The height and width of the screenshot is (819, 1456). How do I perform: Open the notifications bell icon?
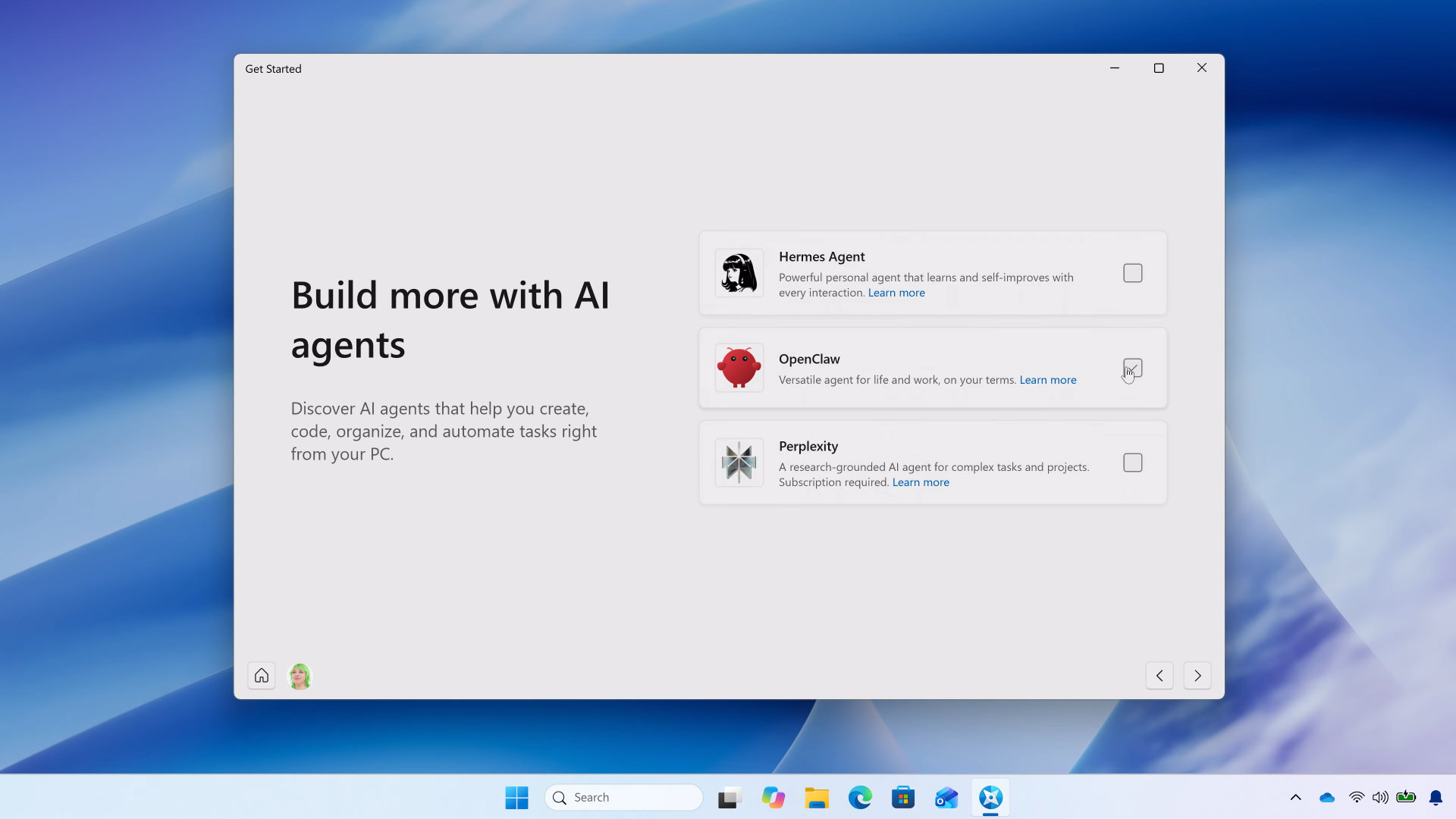coord(1436,797)
